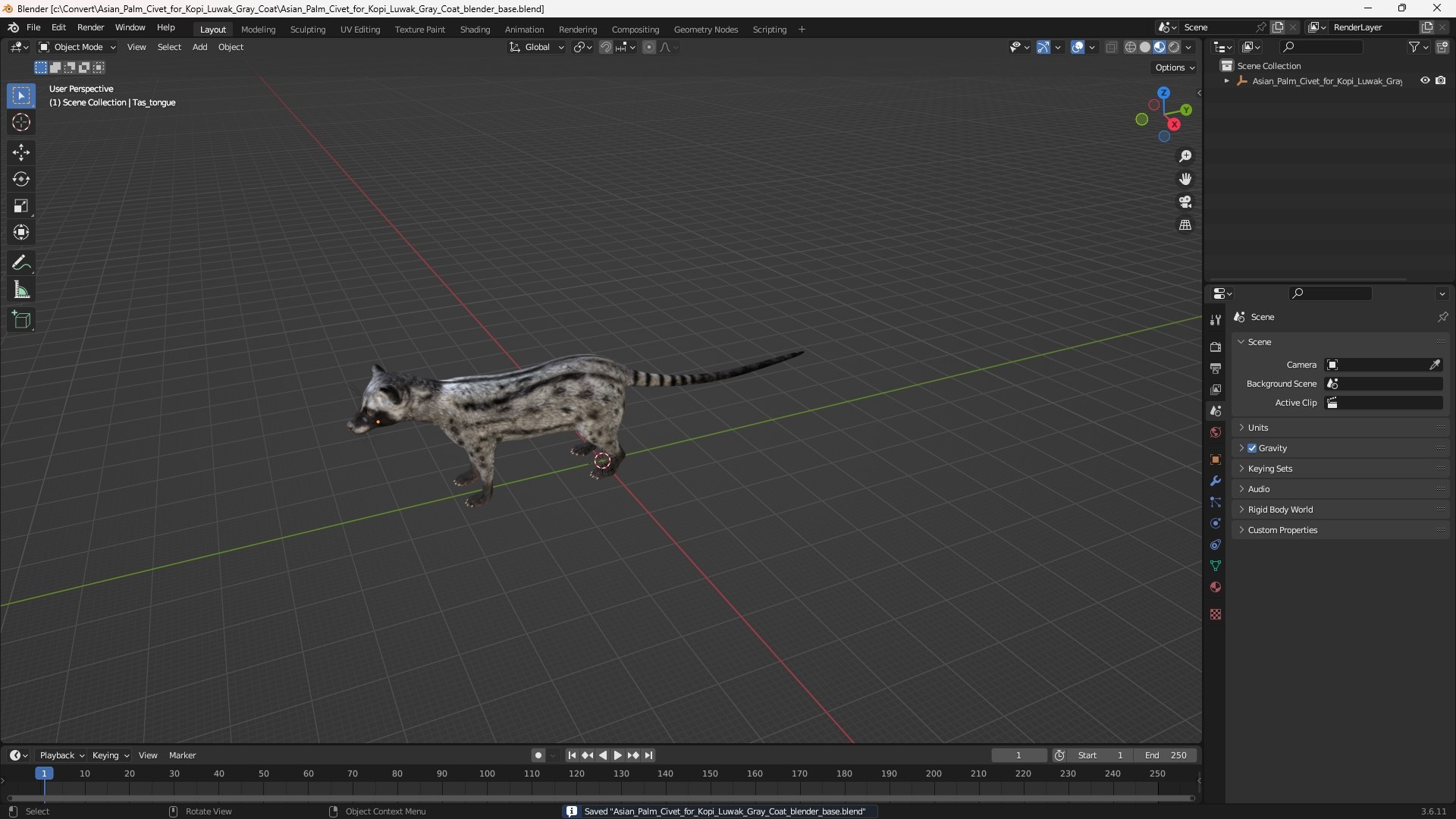Expand Asian_Palm_Civet collection tree
1456x819 pixels.
(x=1226, y=81)
